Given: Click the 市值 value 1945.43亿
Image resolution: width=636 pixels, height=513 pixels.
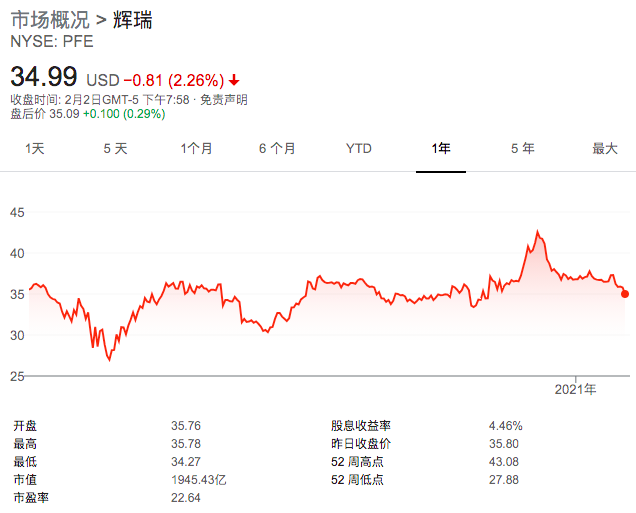Looking at the screenshot, I should [199, 480].
